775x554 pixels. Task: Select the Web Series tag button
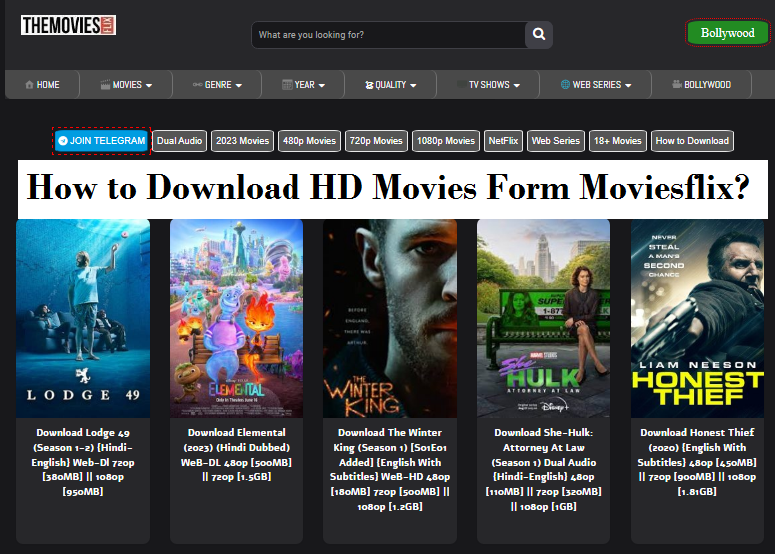[556, 141]
